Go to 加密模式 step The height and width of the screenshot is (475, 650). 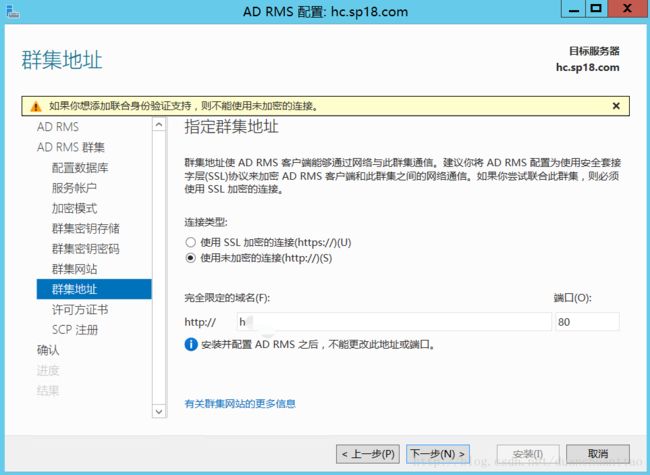[74, 208]
